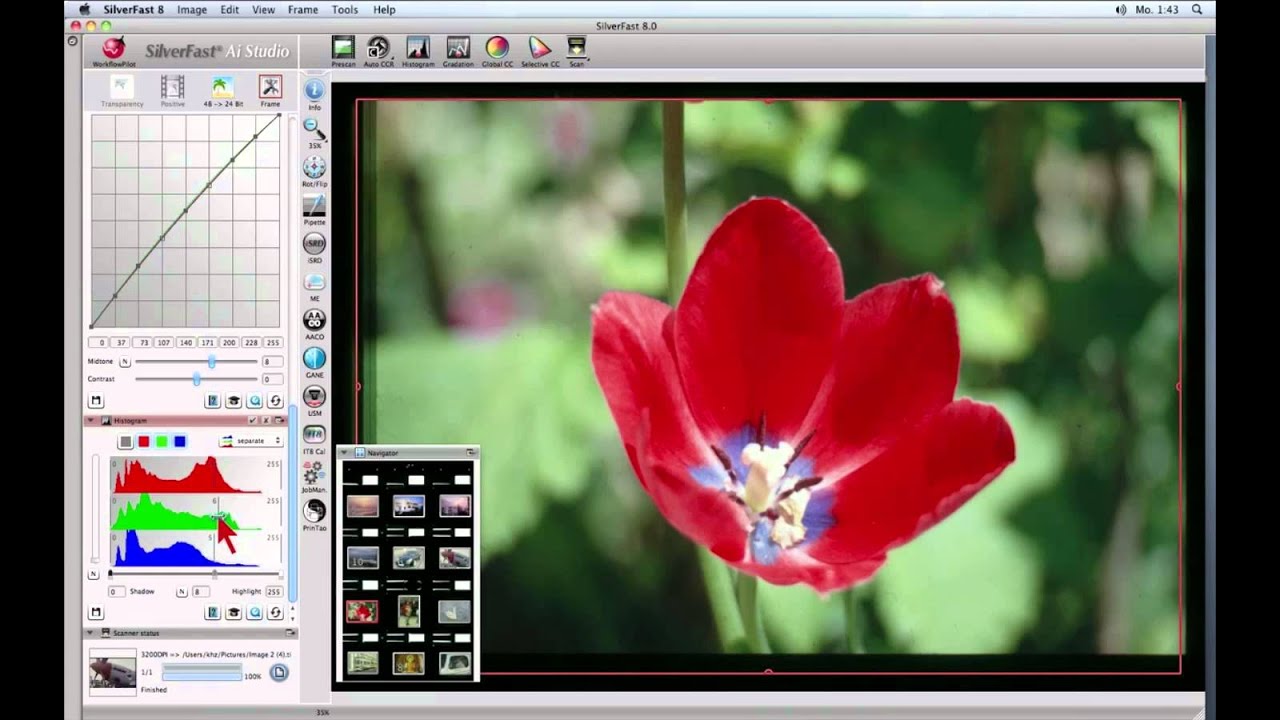
Task: Open the View menu
Action: [x=263, y=9]
